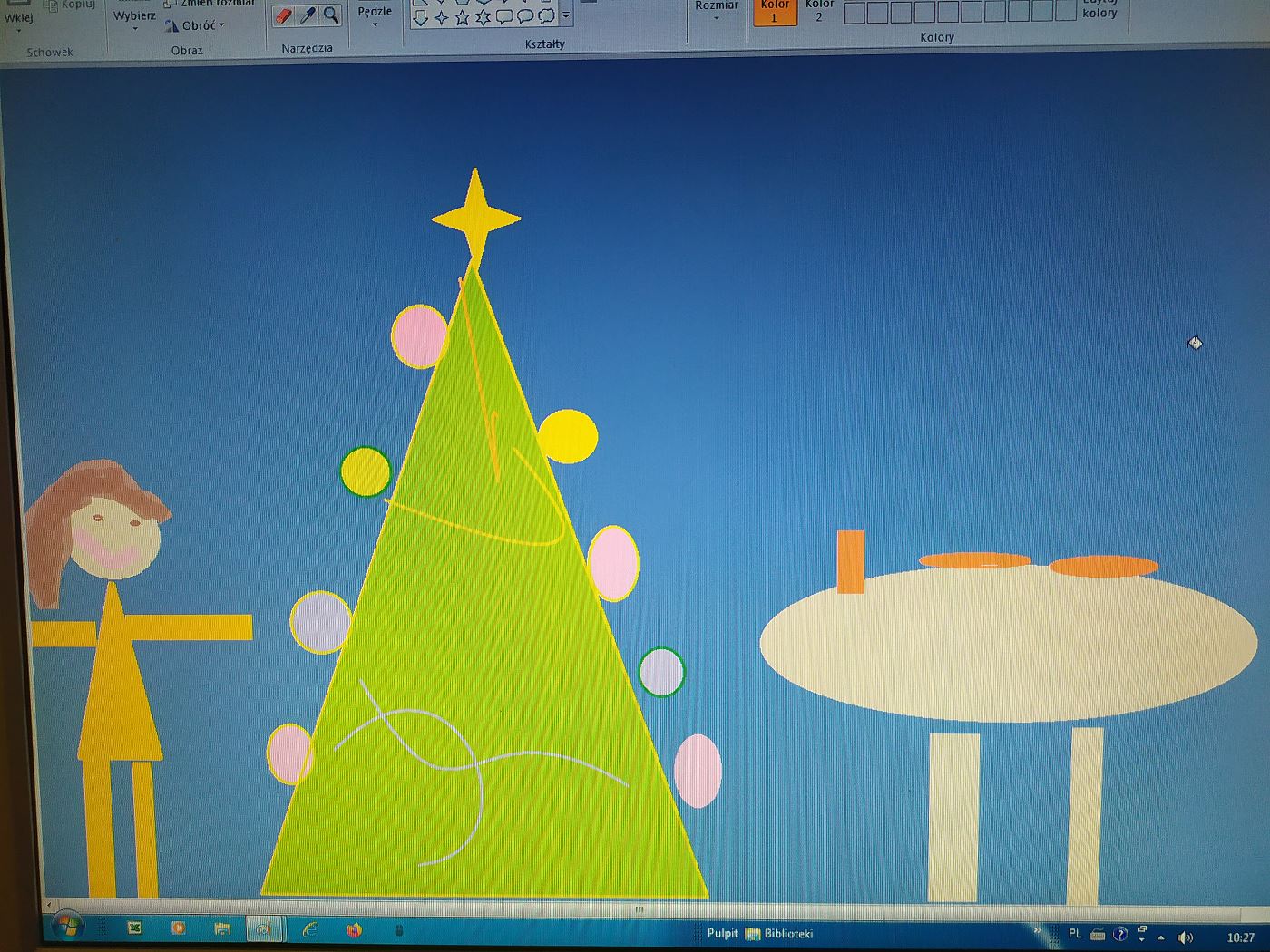Click scrollbar left arrow below canvas
The height and width of the screenshot is (952, 1270).
pyautogui.click(x=48, y=906)
